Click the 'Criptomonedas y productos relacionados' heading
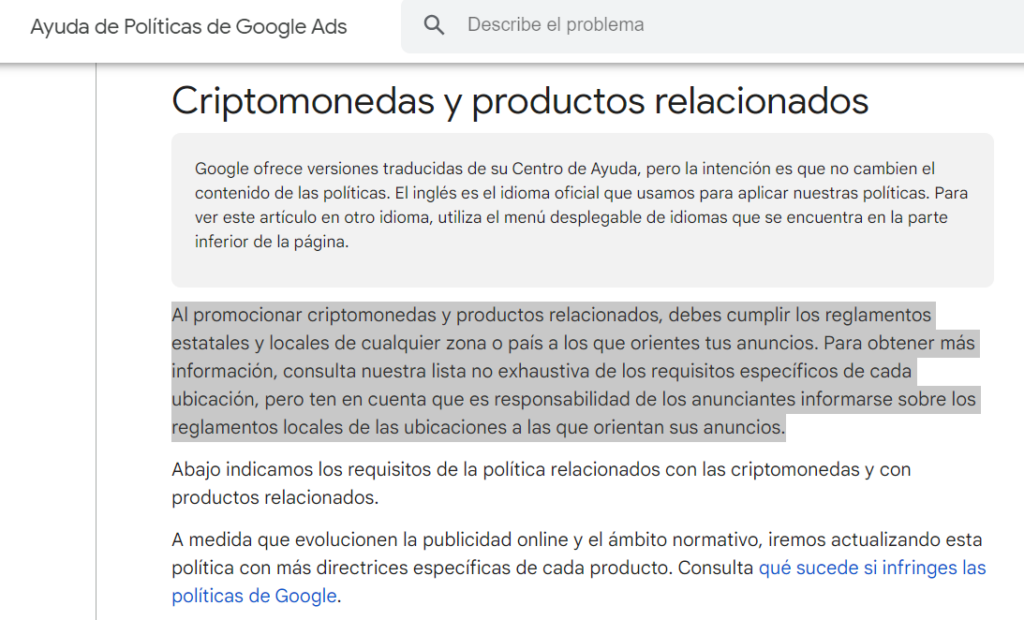This screenshot has width=1024, height=620. [520, 101]
